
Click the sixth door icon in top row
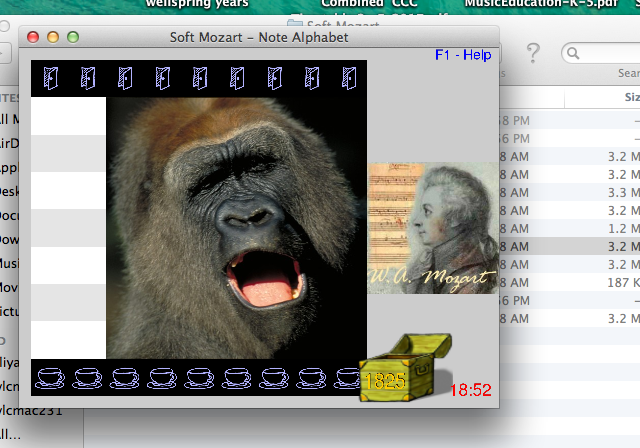(x=237, y=78)
